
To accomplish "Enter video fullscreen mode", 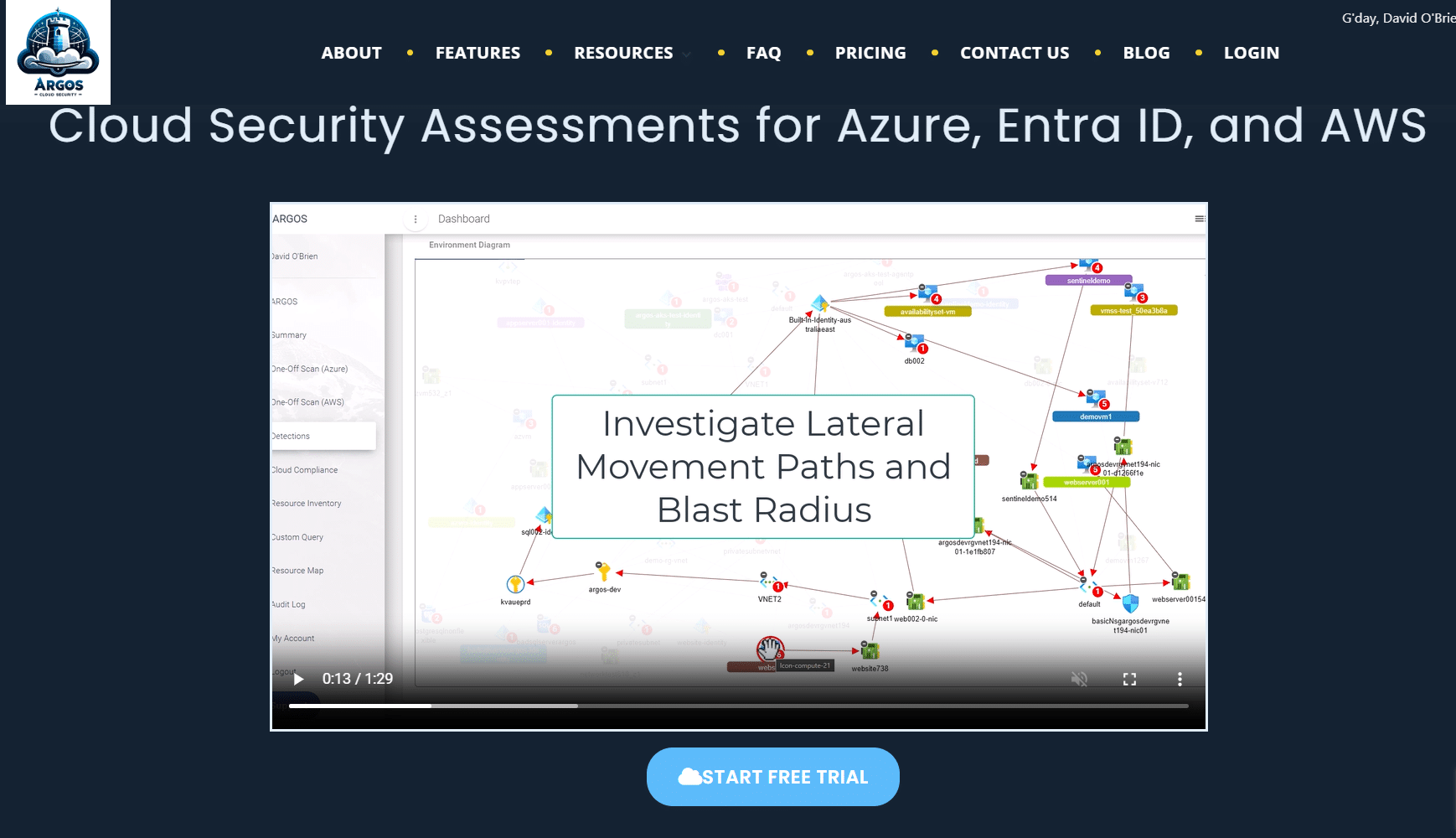I will tap(1129, 679).
